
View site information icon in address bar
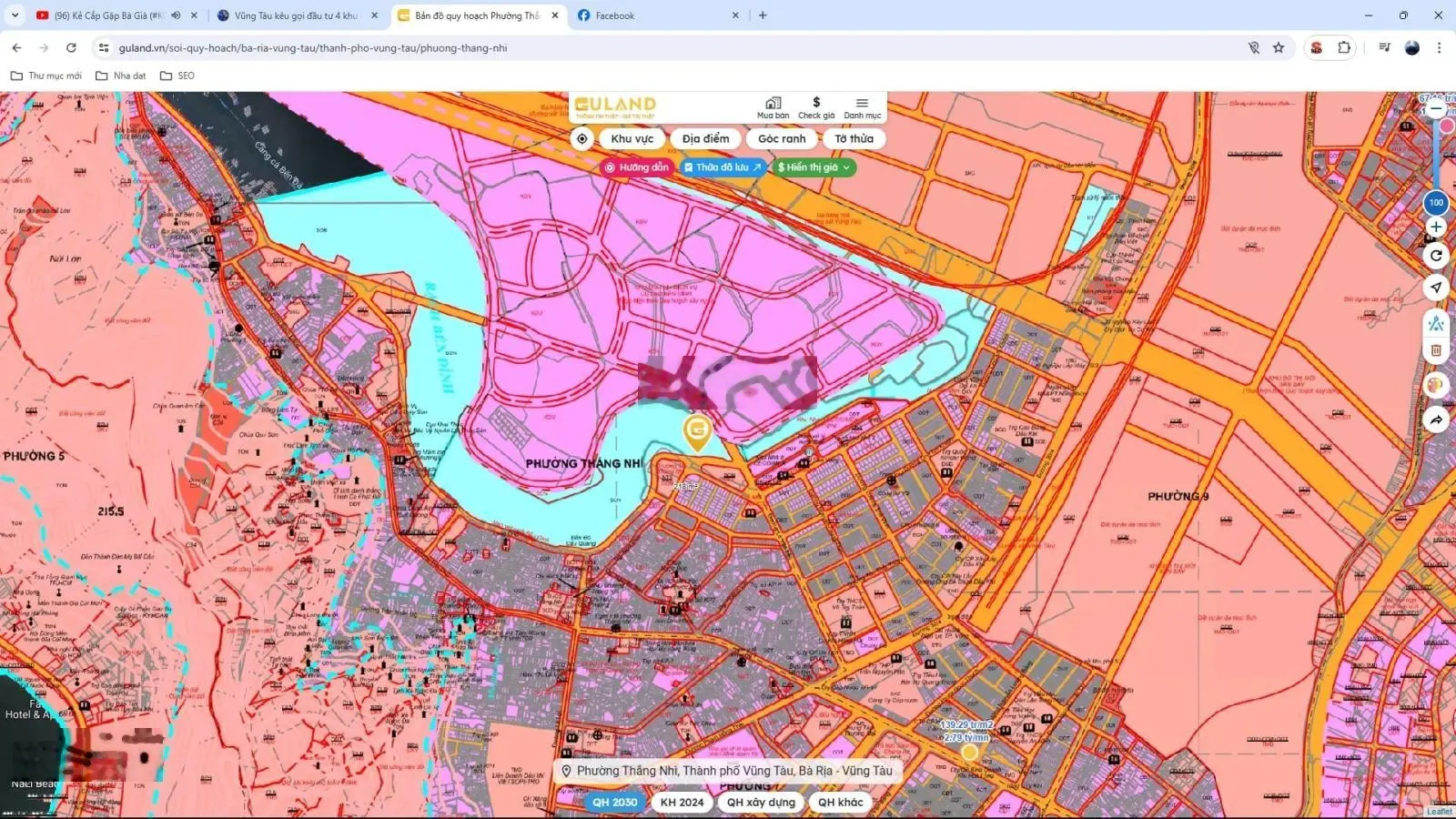(x=104, y=47)
